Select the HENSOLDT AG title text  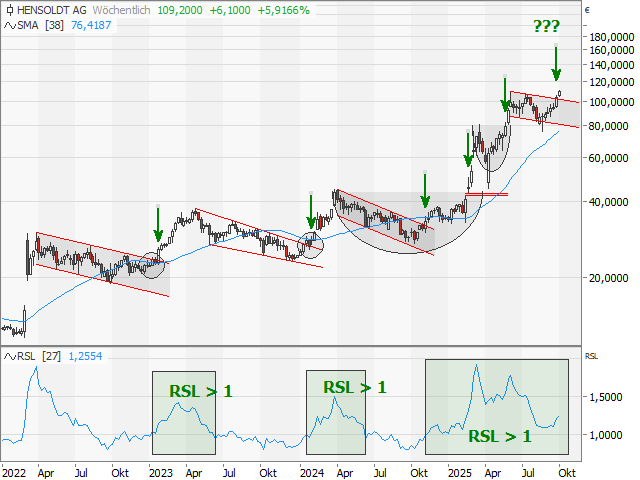point(52,10)
